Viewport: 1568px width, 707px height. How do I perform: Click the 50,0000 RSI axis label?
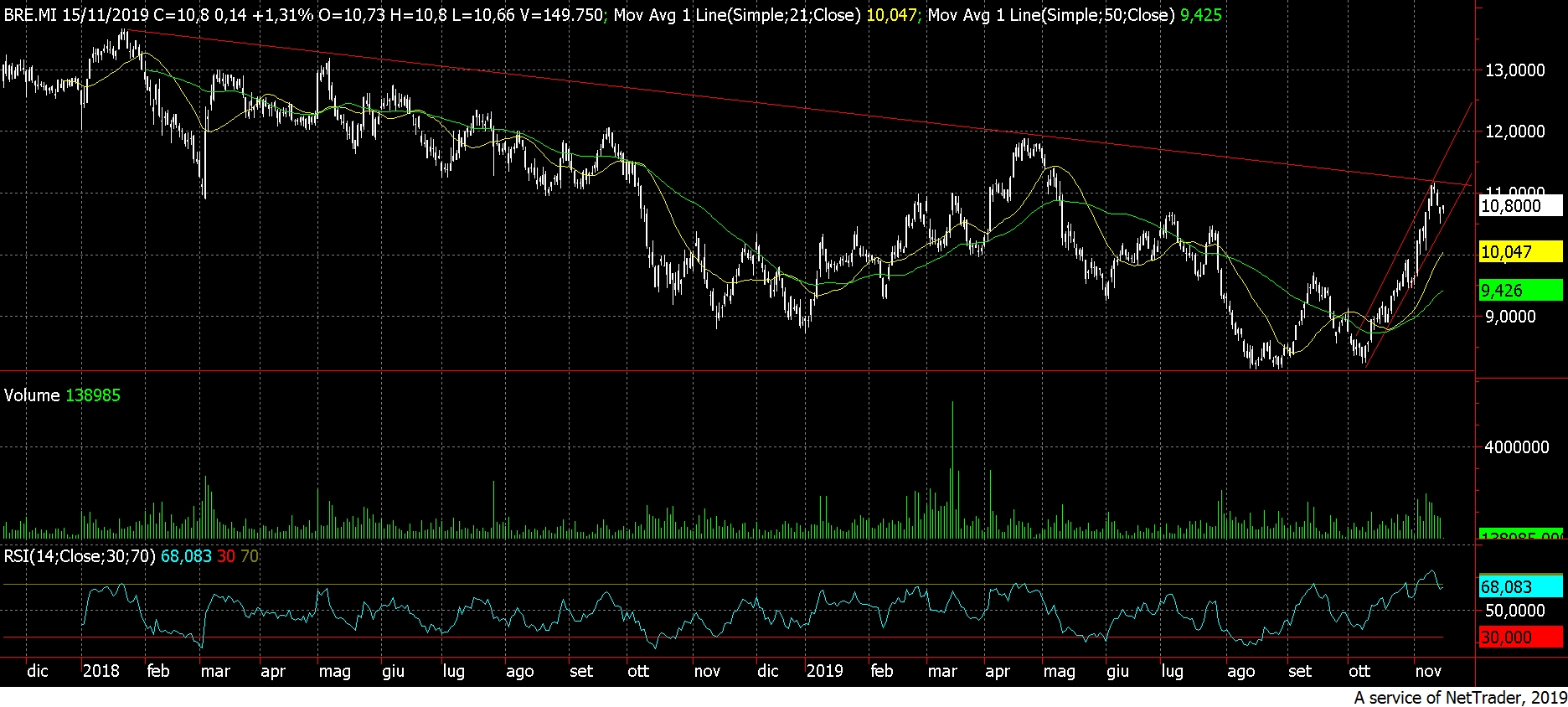pos(1514,611)
